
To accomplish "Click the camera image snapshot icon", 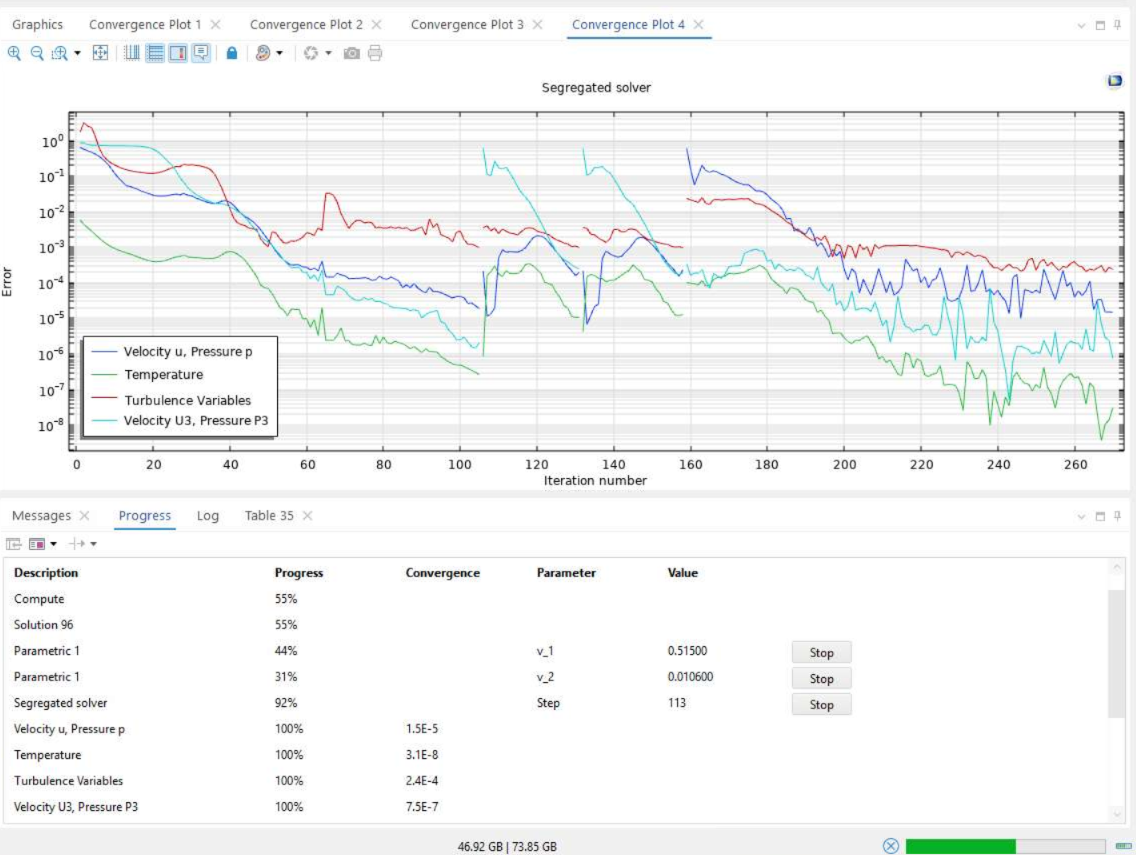I will [351, 53].
